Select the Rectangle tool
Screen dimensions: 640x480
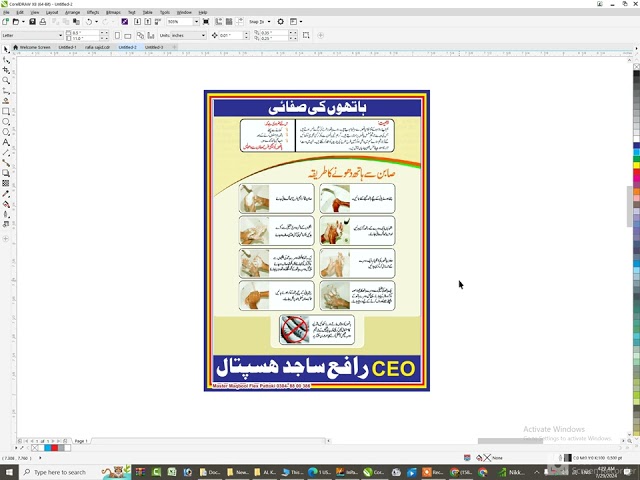point(6,111)
